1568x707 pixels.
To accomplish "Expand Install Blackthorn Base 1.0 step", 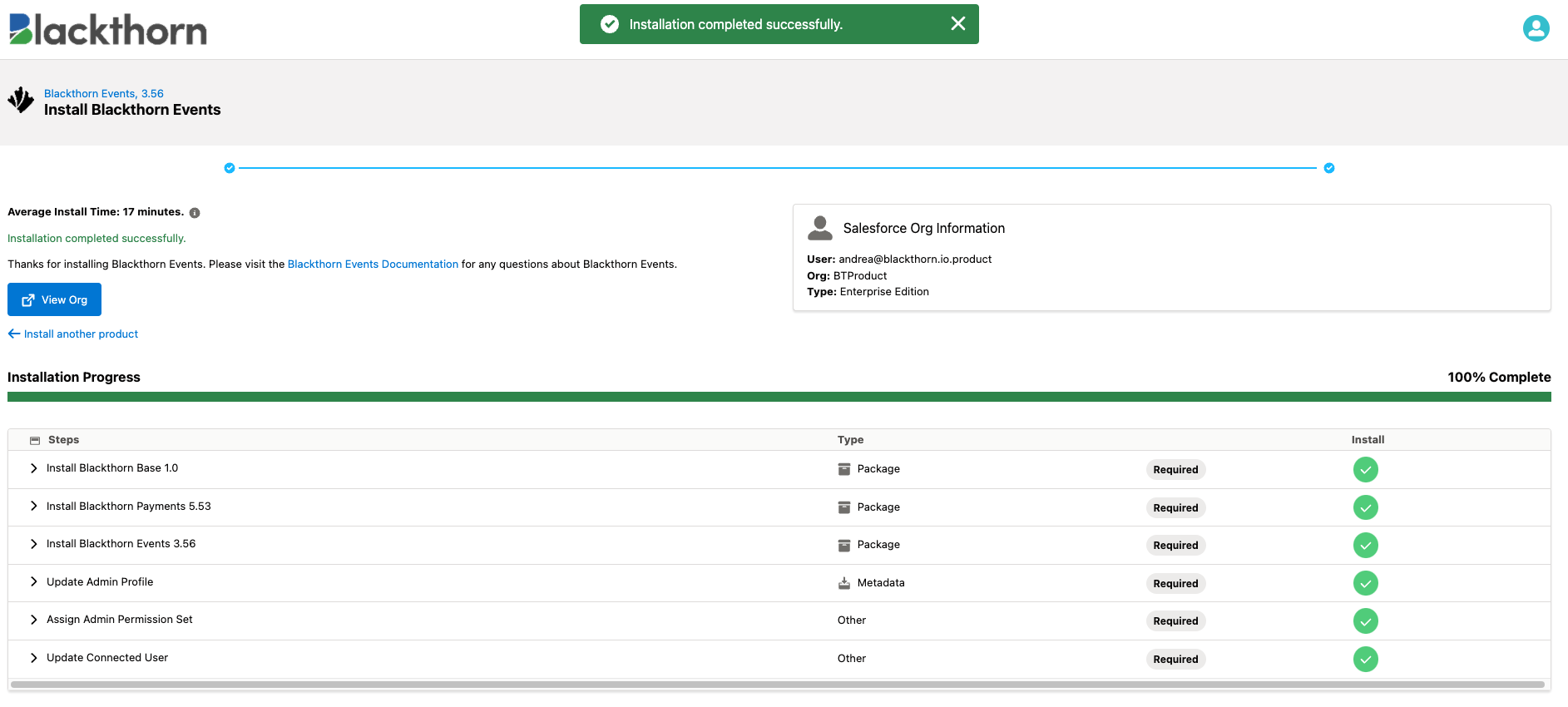I will (34, 468).
